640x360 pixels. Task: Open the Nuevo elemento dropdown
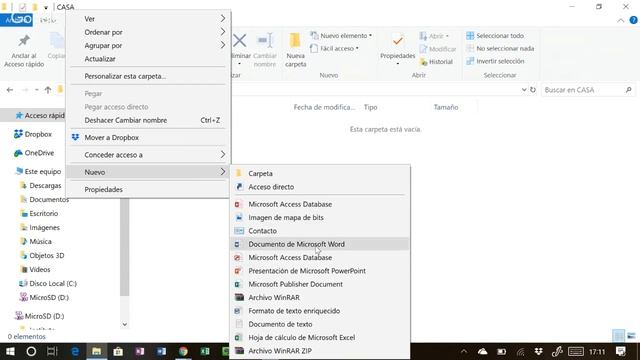341,36
